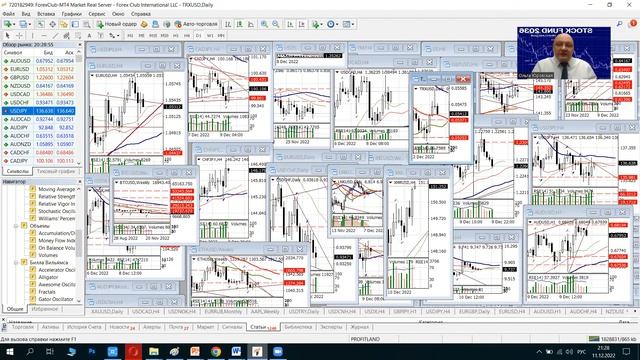Collapse the Билла Вильямса group
Viewport: 640px width, 360px height.
(x=16, y=262)
